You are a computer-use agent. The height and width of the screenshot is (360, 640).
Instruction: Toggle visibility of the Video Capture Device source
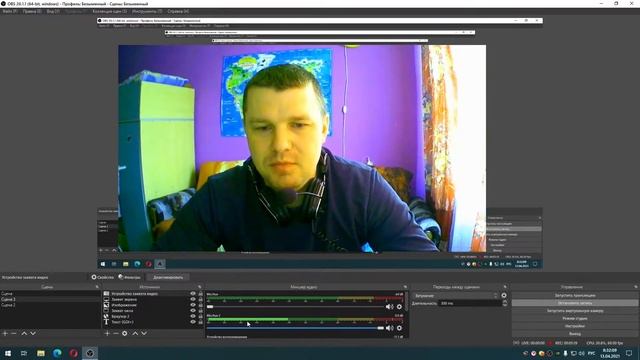coord(193,293)
